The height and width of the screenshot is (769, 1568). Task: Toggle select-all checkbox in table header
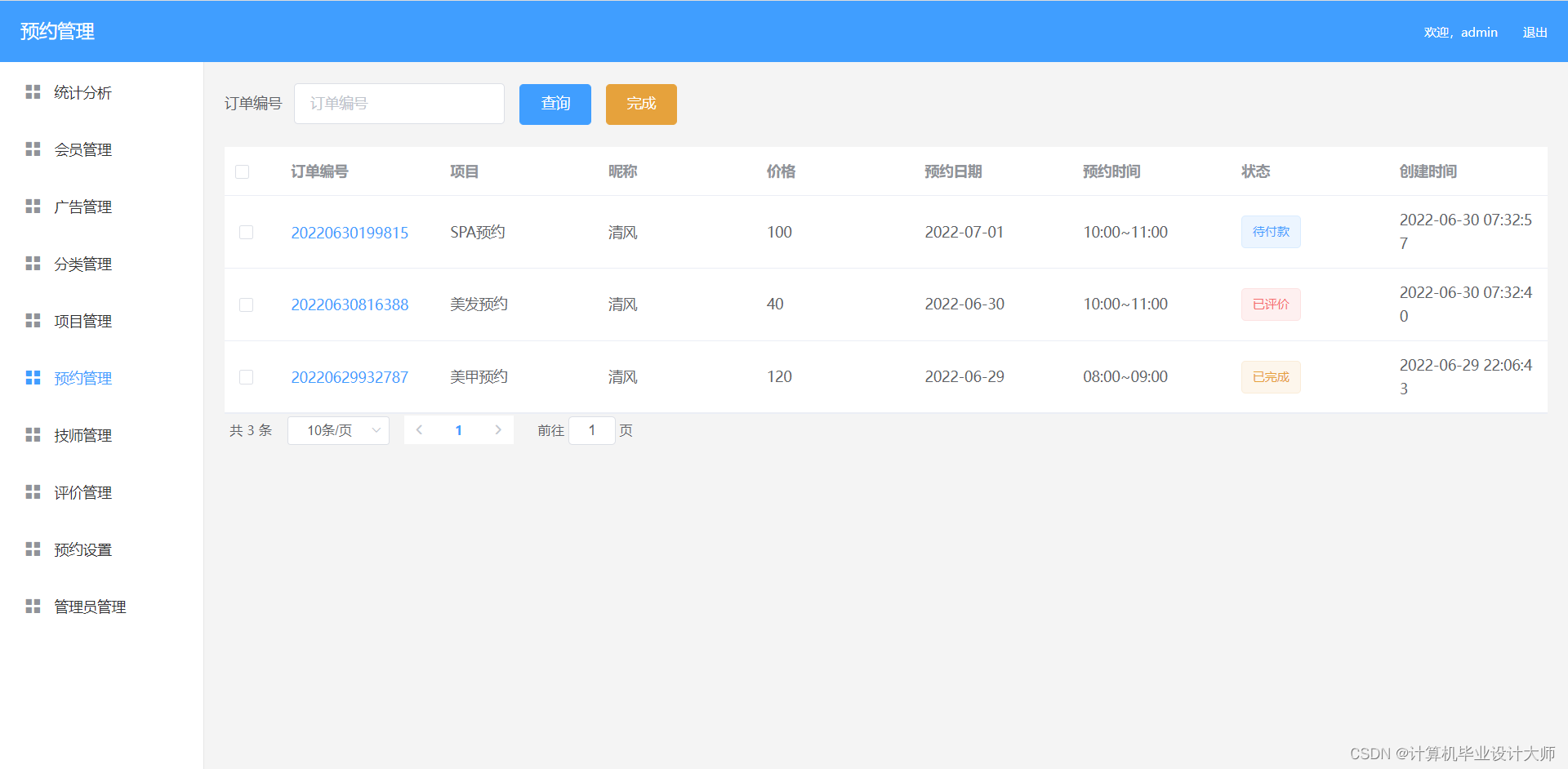click(243, 171)
